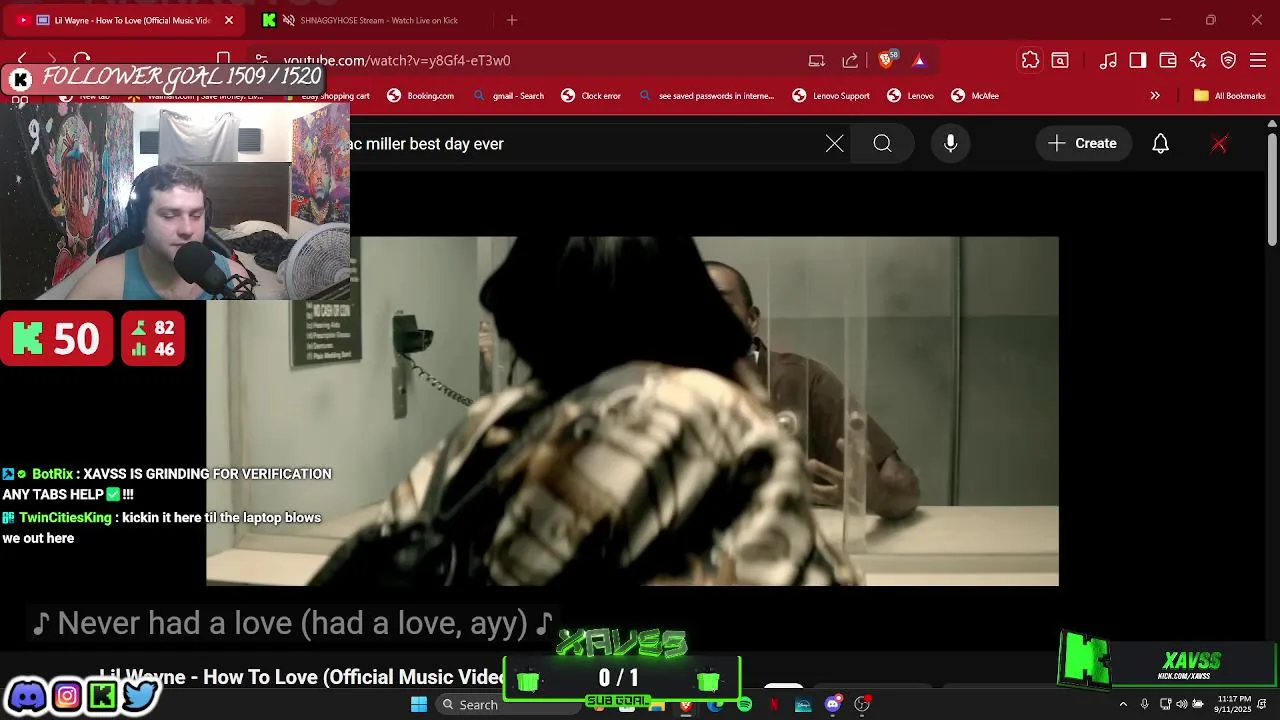This screenshot has height=720, width=1280.
Task: Clear the YouTube search box with X
Action: coord(835,144)
